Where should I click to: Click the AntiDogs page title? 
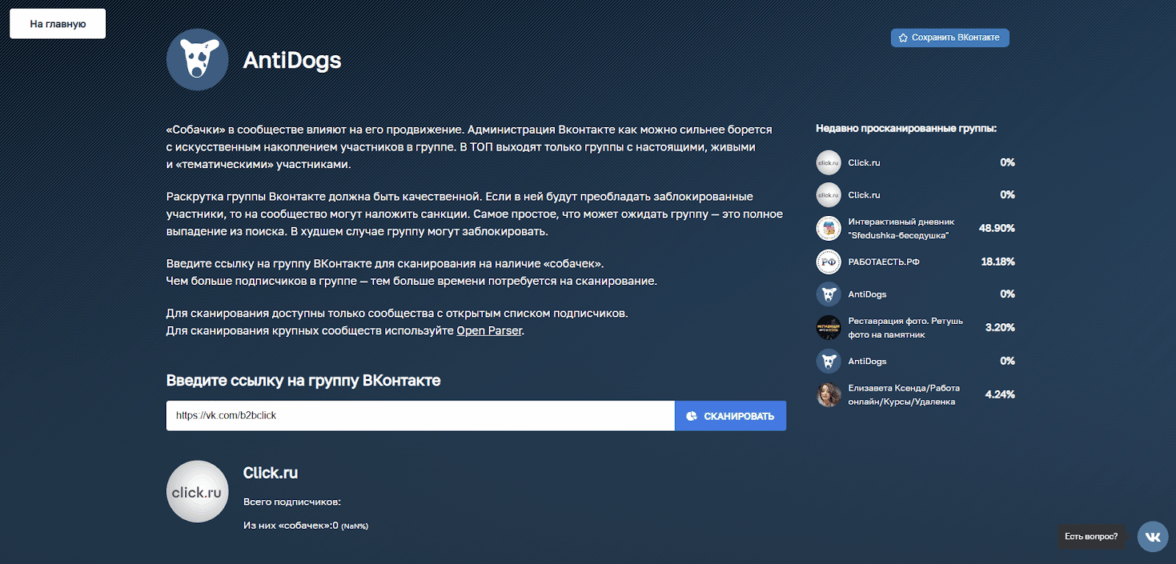[x=292, y=61]
